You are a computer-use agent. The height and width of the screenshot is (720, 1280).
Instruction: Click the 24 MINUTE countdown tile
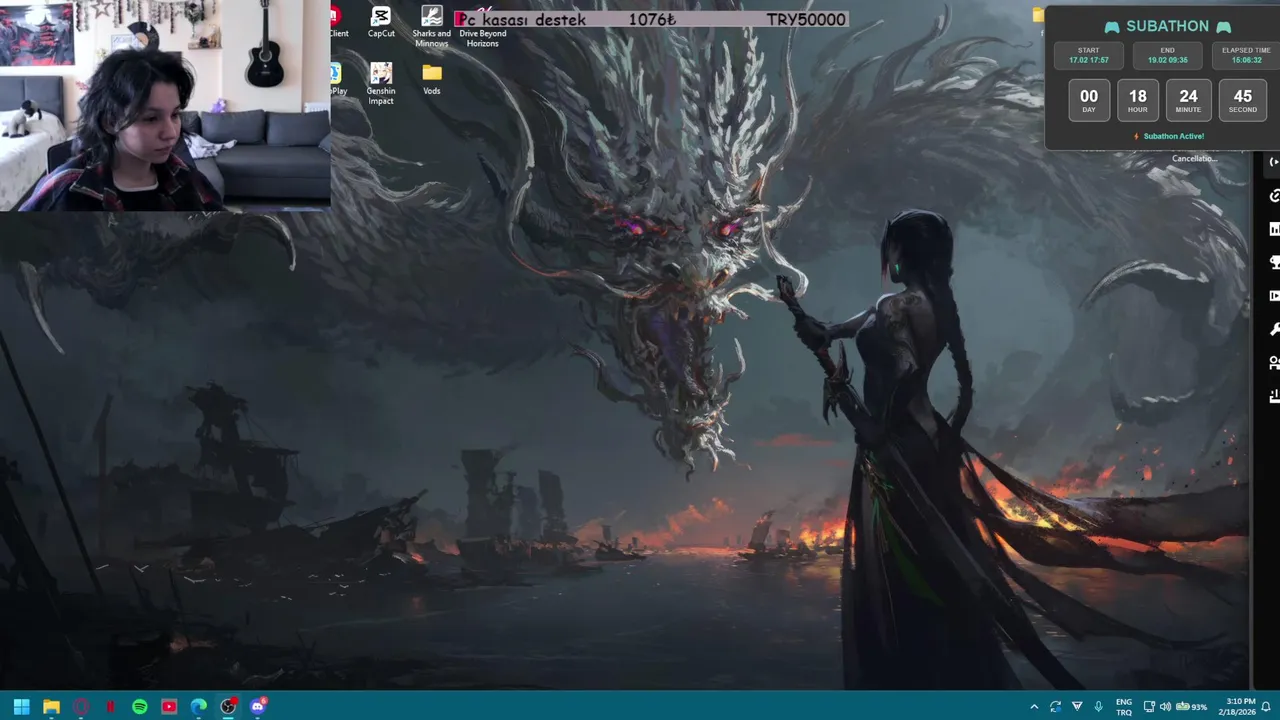point(1188,100)
